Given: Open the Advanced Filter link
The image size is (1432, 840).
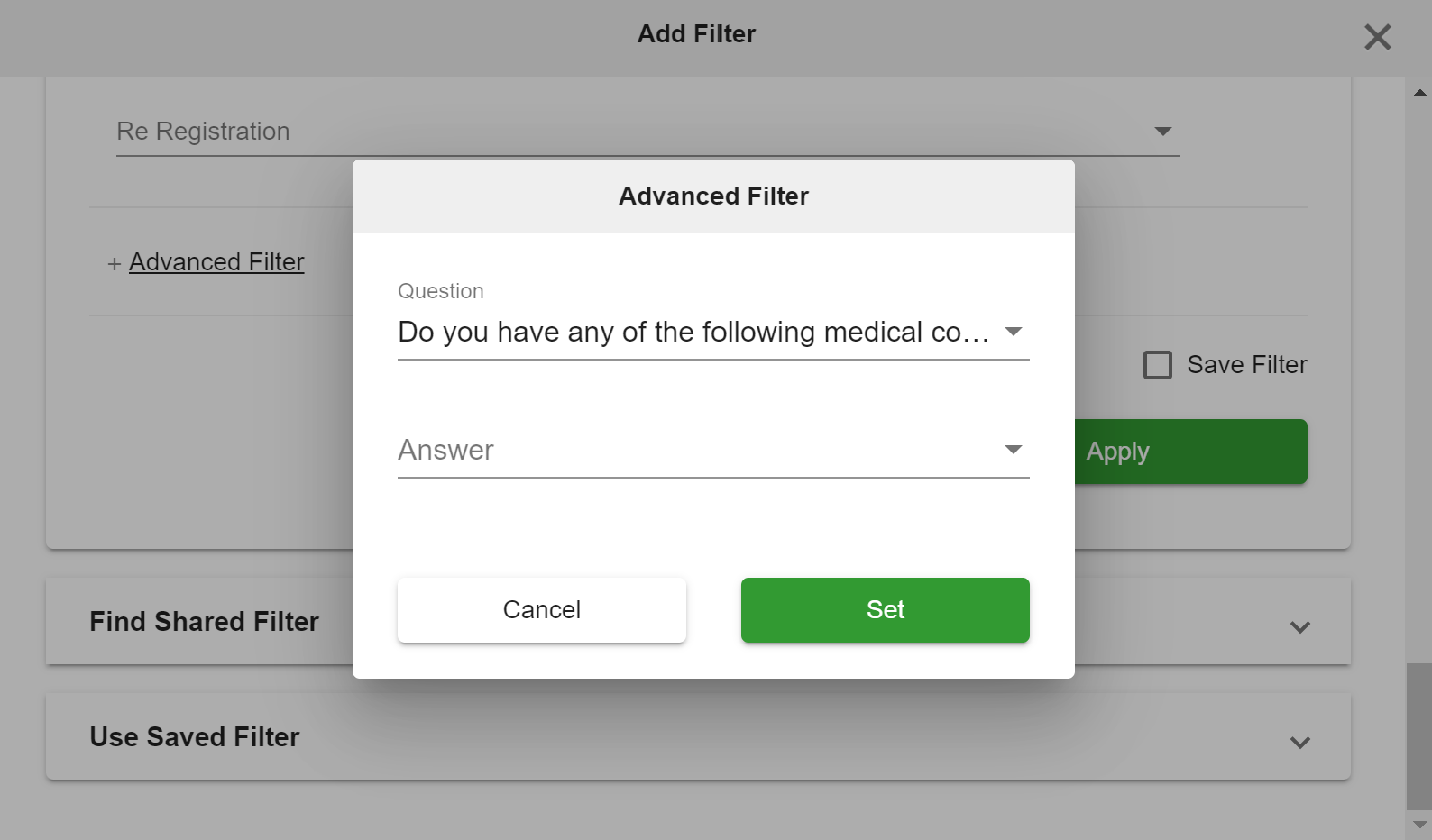Looking at the screenshot, I should pos(216,262).
